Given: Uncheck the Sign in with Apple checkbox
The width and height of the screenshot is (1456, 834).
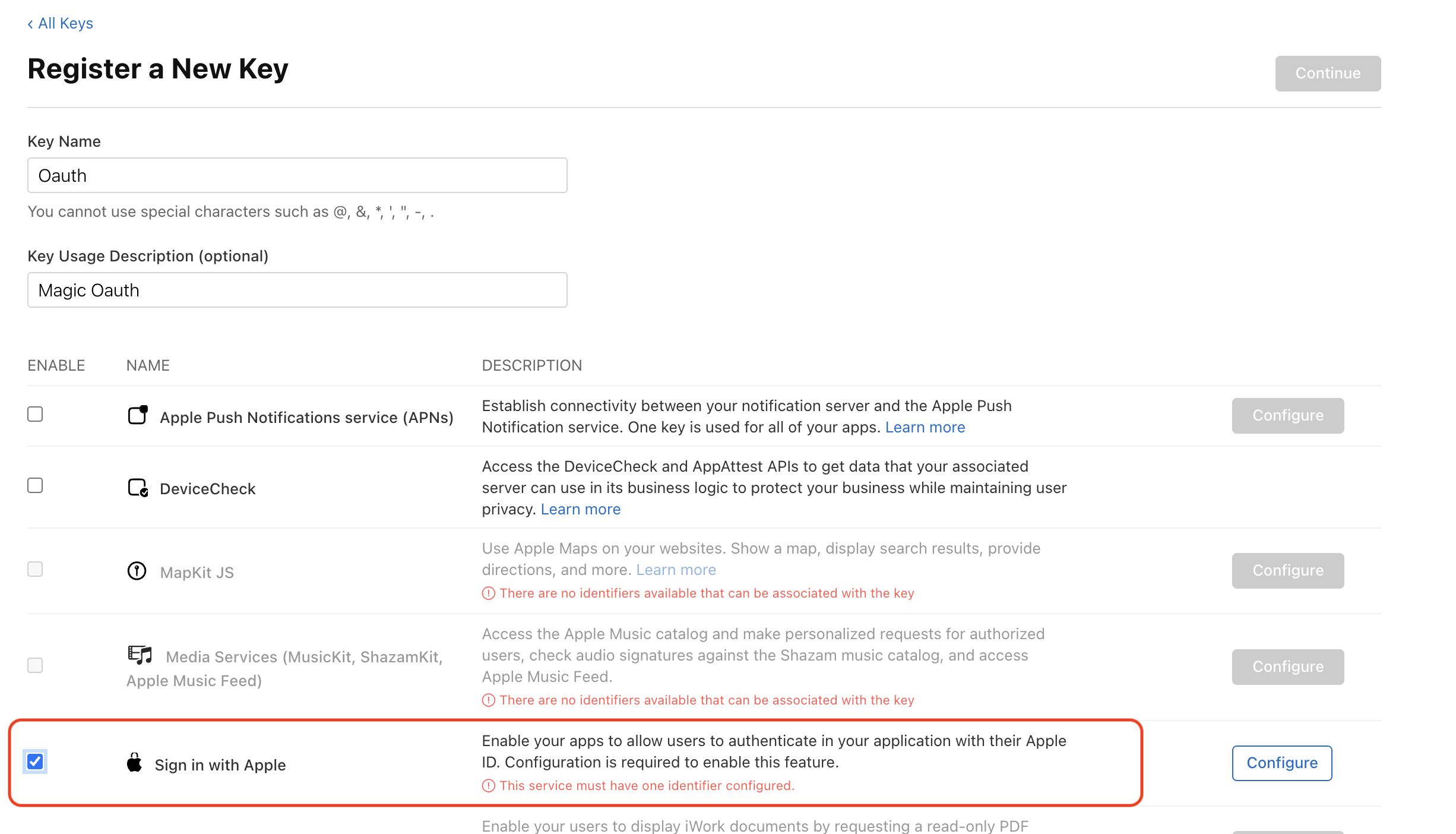Looking at the screenshot, I should 35,762.
